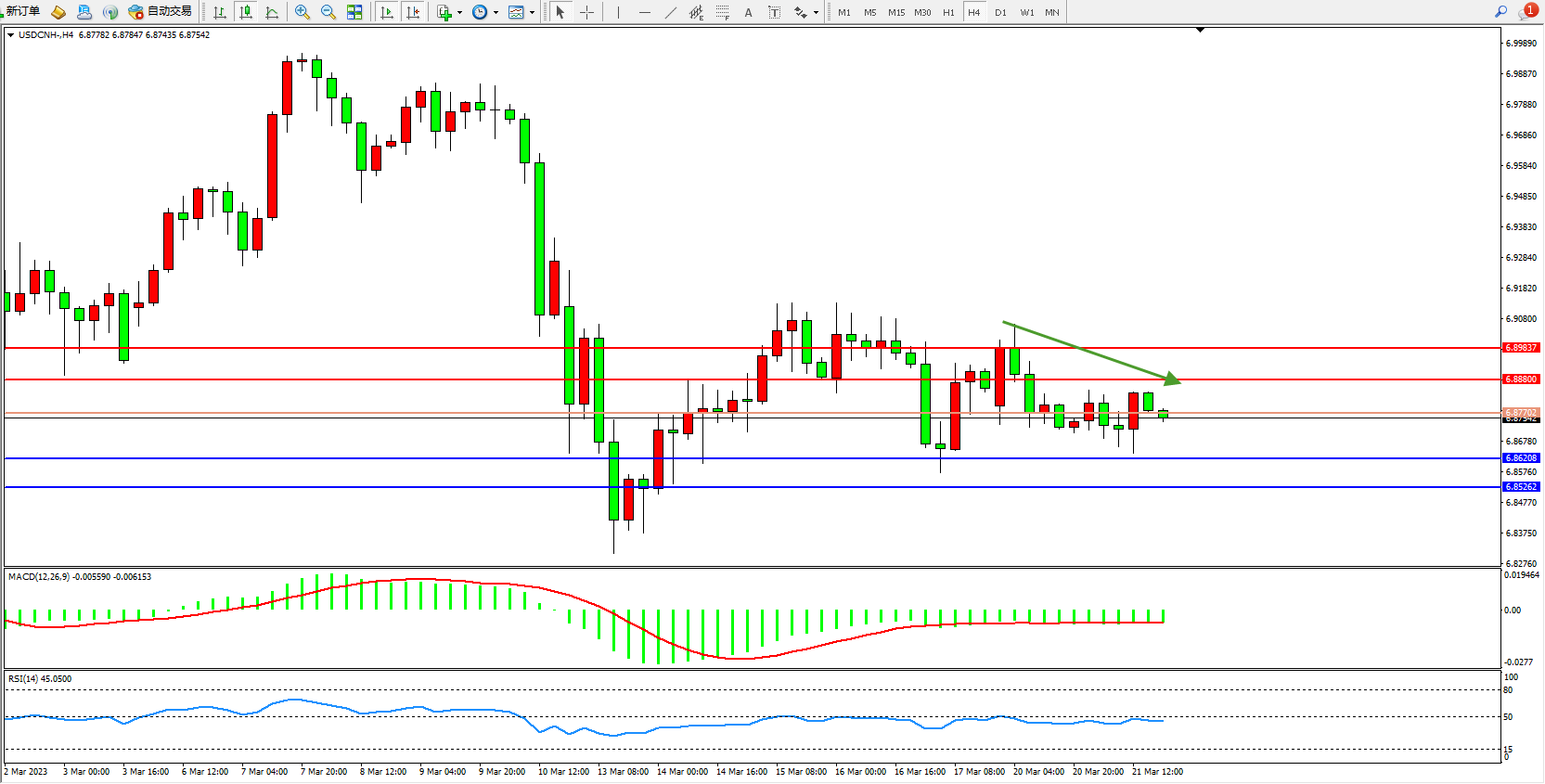
Task: Open the indicators list dropdown arrow
Action: tap(459, 13)
